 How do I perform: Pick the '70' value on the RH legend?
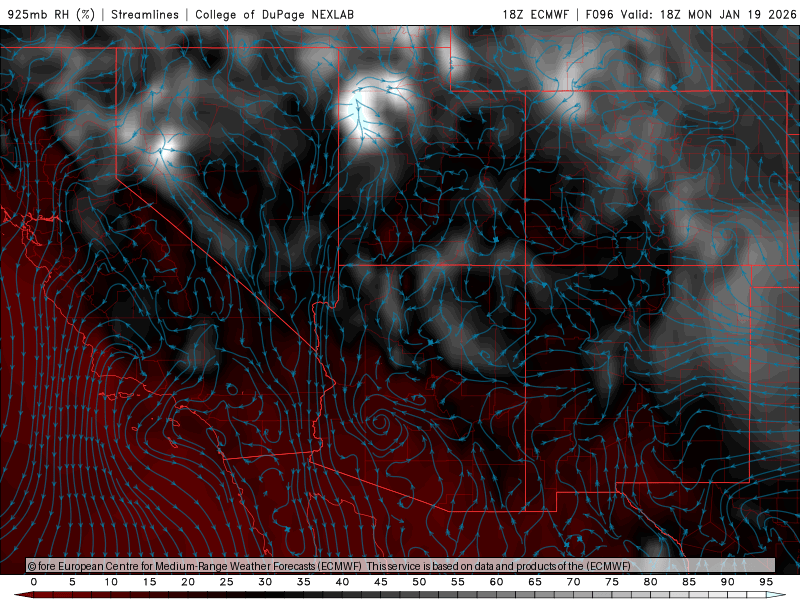(x=573, y=582)
